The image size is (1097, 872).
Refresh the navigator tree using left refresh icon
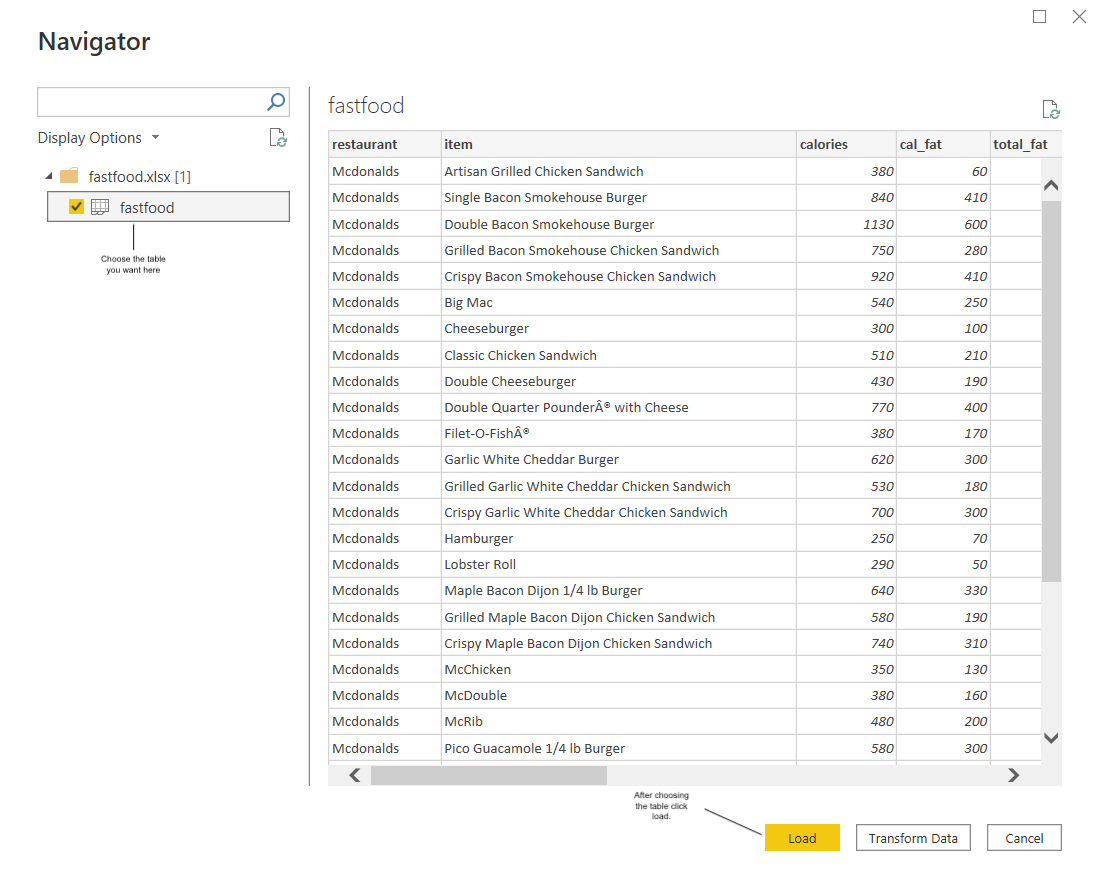(x=278, y=137)
